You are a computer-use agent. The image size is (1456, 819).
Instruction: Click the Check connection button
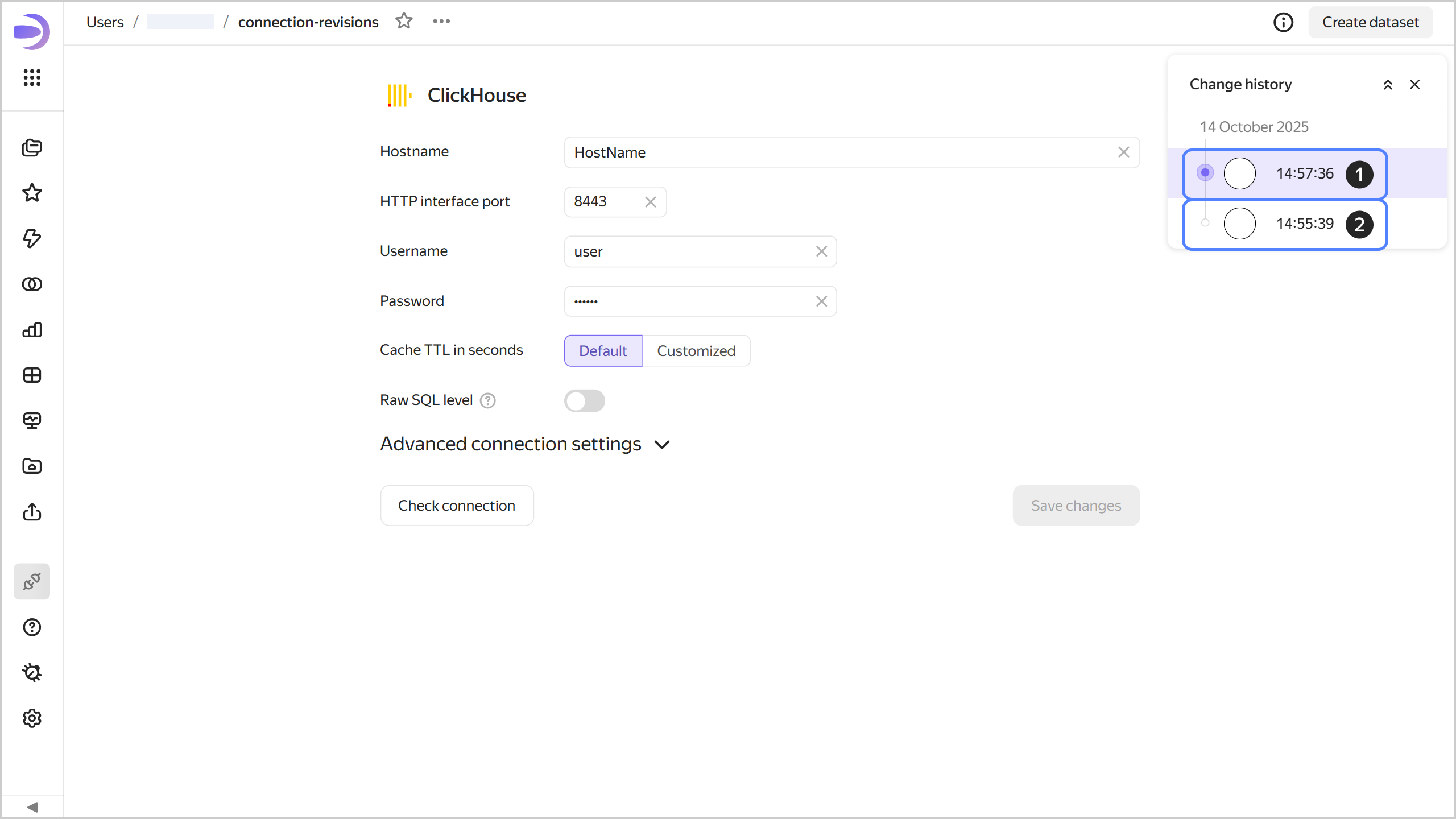(x=457, y=506)
